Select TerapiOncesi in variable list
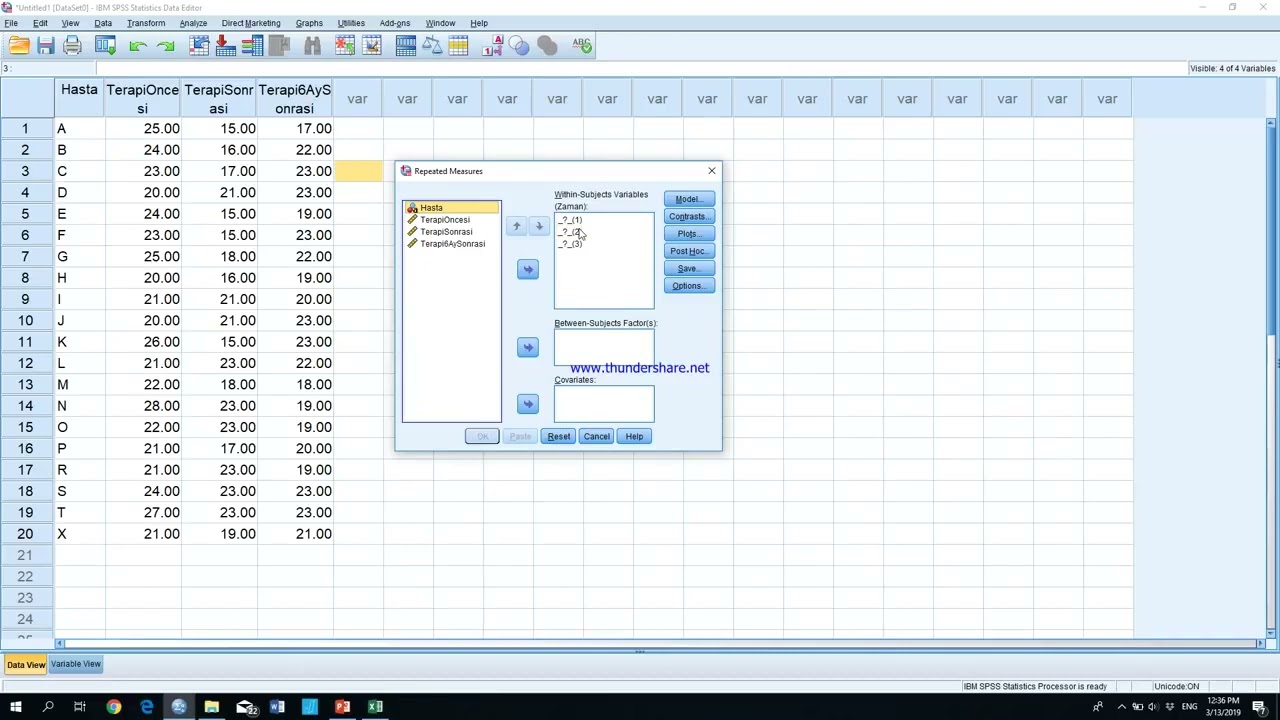Image resolution: width=1280 pixels, height=720 pixels. [x=445, y=220]
